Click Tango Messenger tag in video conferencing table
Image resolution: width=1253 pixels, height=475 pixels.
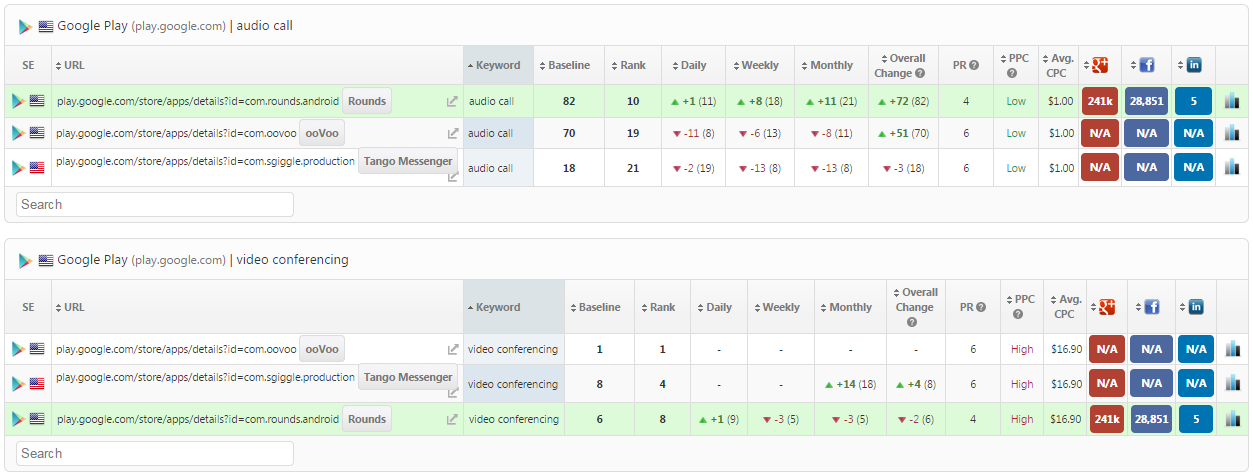(x=407, y=377)
